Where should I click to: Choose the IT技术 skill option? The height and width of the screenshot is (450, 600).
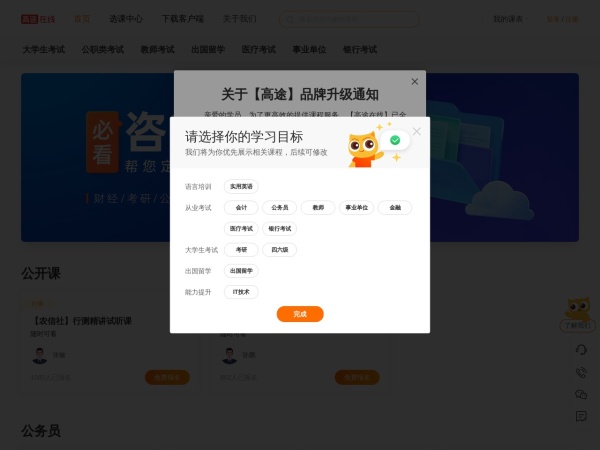(241, 292)
